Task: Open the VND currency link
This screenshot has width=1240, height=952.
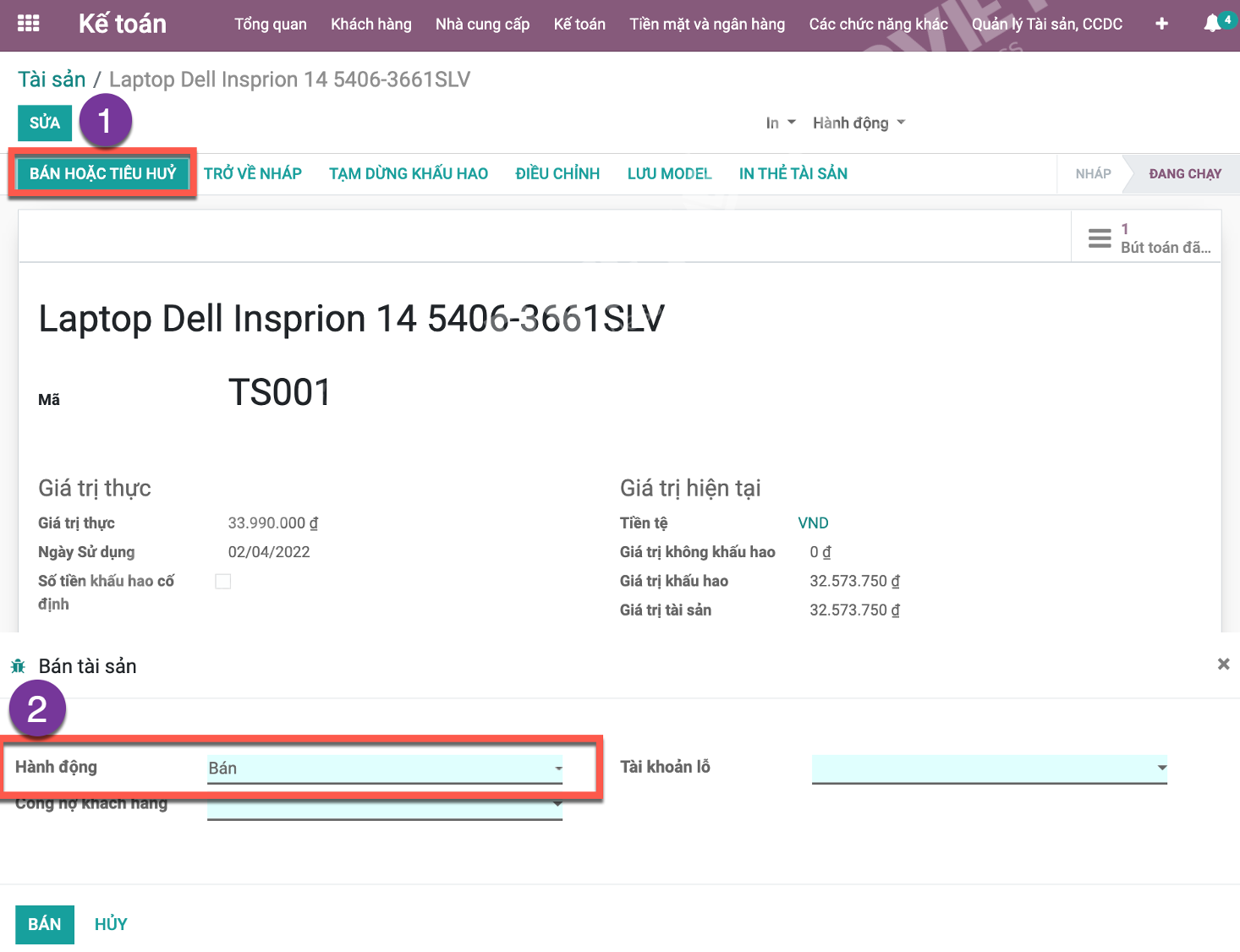Action: click(813, 523)
